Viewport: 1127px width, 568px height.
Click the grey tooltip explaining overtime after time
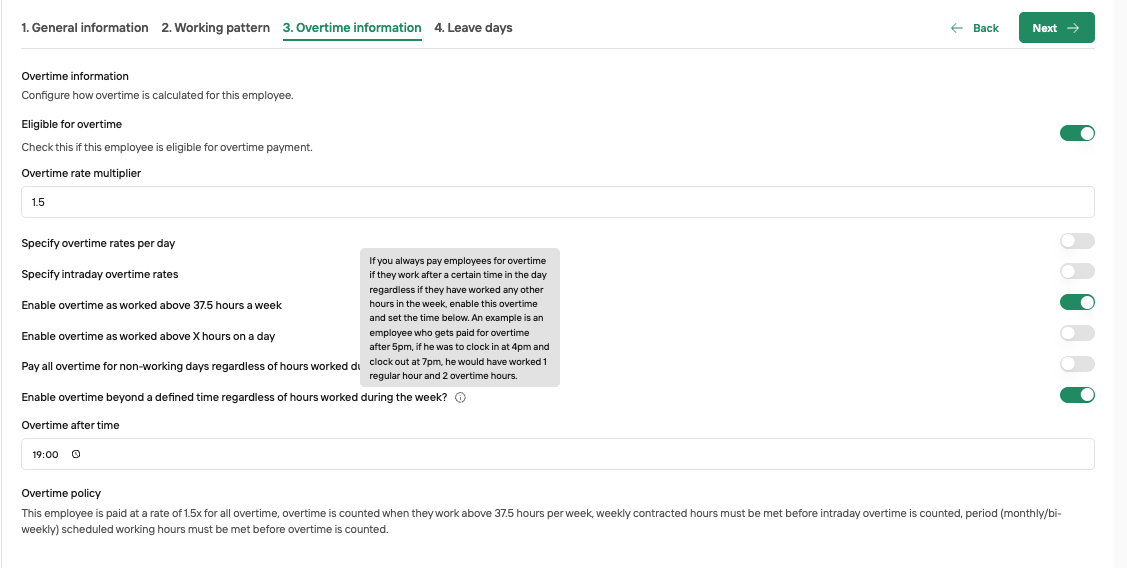click(x=460, y=318)
